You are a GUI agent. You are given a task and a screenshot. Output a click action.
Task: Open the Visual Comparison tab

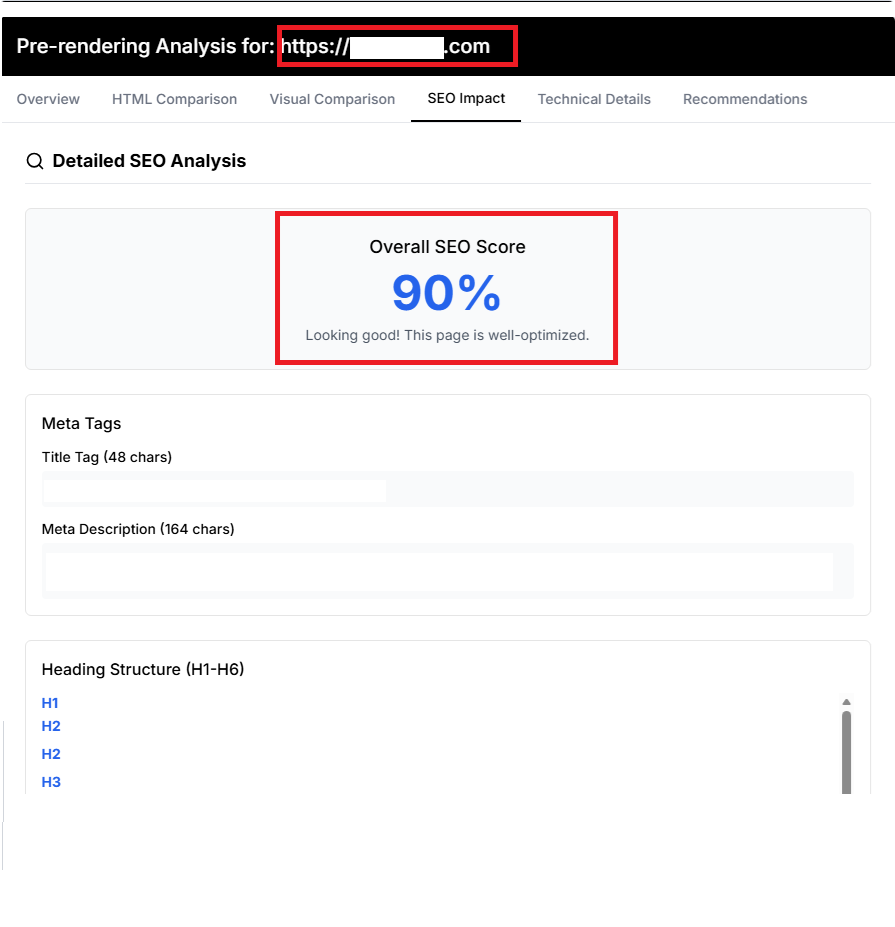tap(332, 99)
